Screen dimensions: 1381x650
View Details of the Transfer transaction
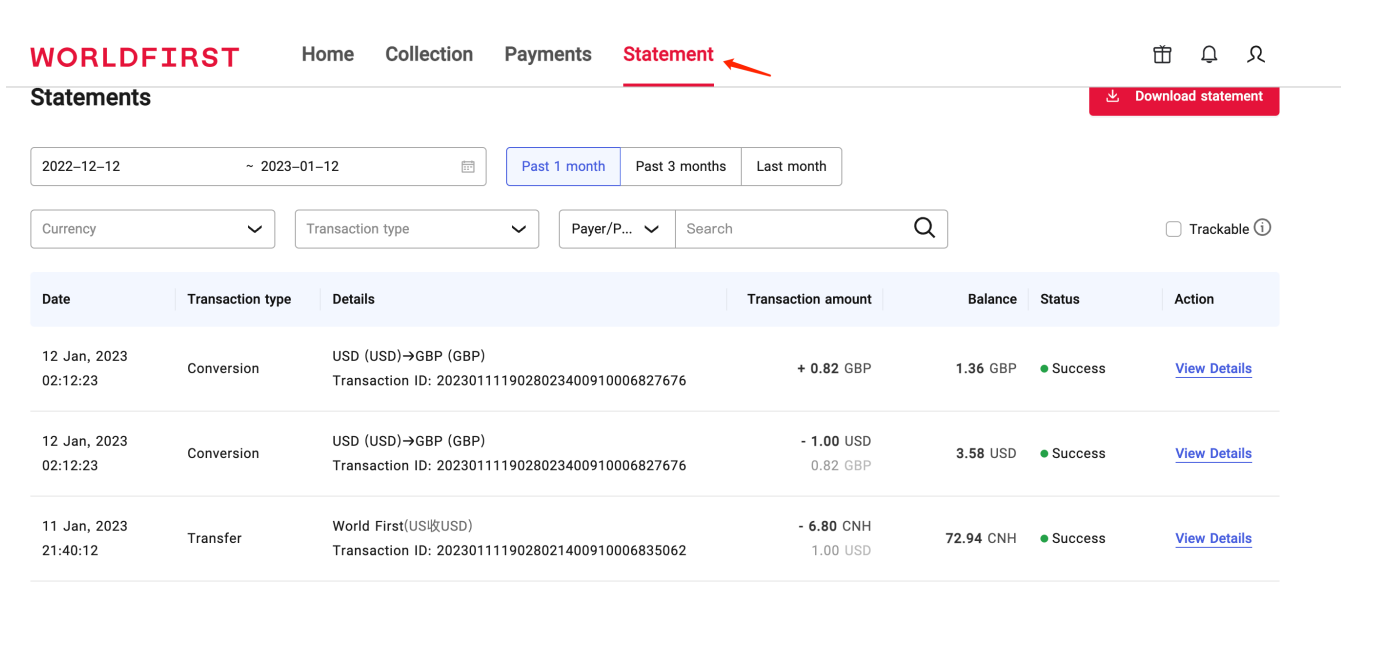(x=1213, y=538)
